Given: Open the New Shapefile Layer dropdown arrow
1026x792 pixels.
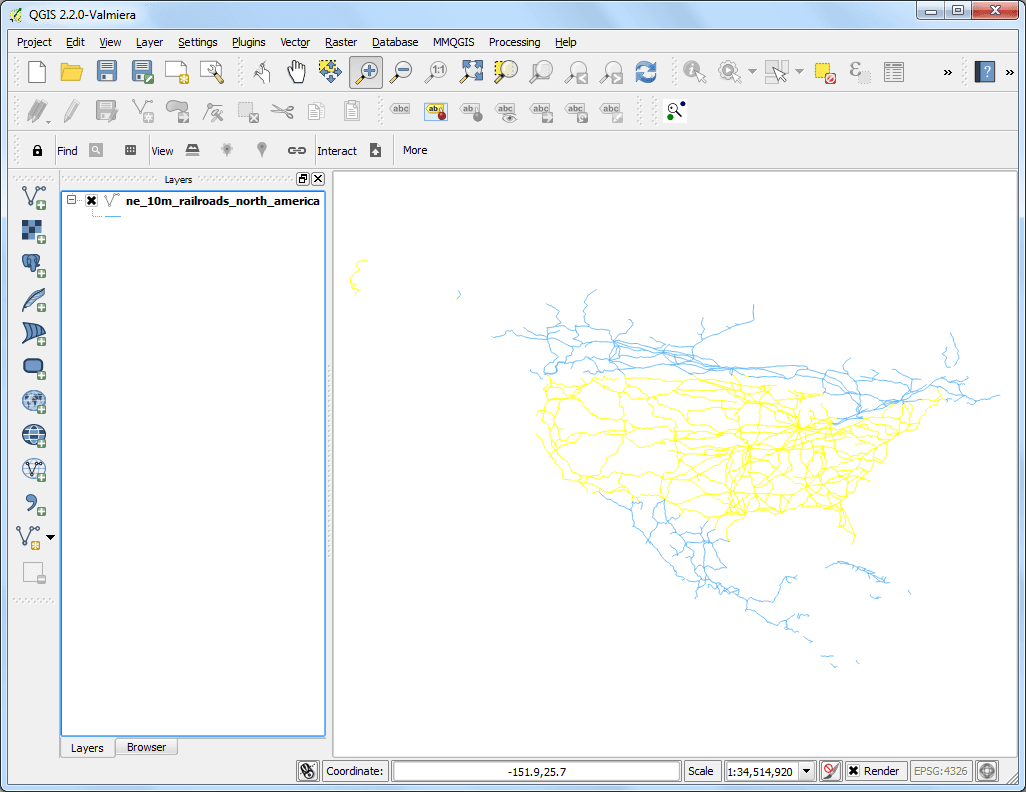Looking at the screenshot, I should point(50,537).
